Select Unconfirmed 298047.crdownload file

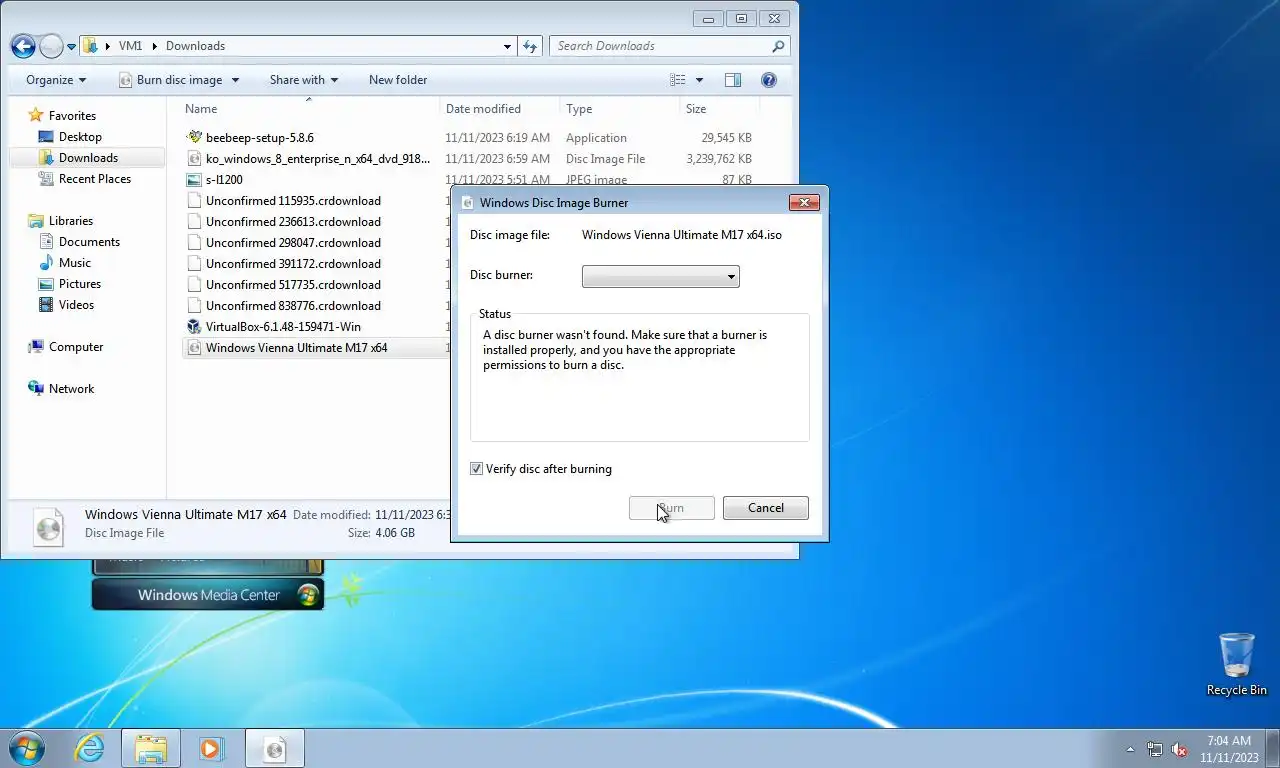(293, 243)
